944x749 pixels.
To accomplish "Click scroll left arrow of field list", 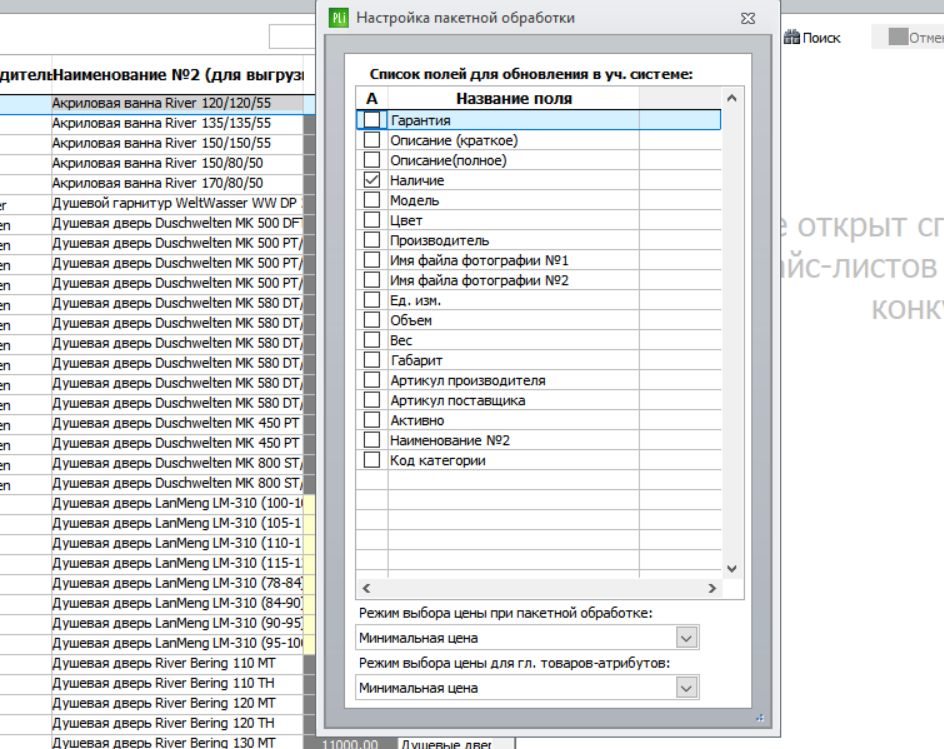I will 366,588.
